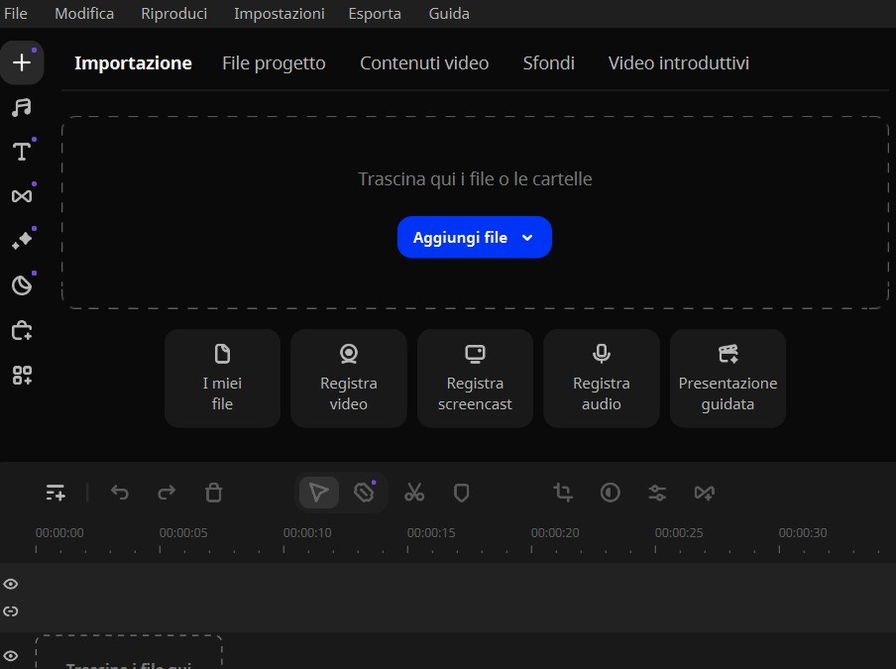Expand the Aggiungi file dropdown arrow
Viewport: 896px width, 669px height.
[x=528, y=238]
